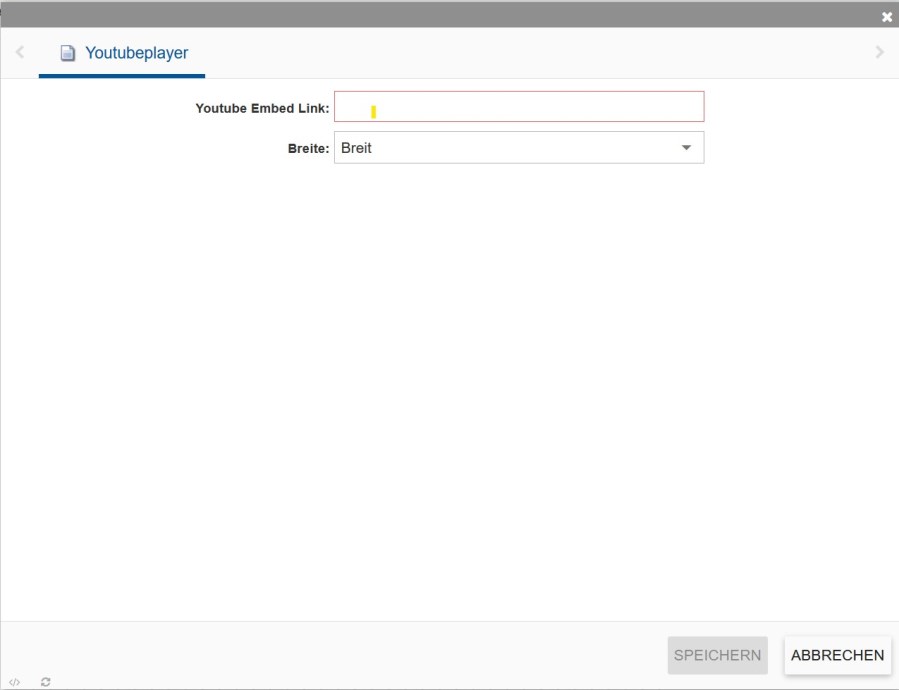Image resolution: width=899 pixels, height=690 pixels.
Task: Click the white X icon on title bar
Action: [x=886, y=15]
